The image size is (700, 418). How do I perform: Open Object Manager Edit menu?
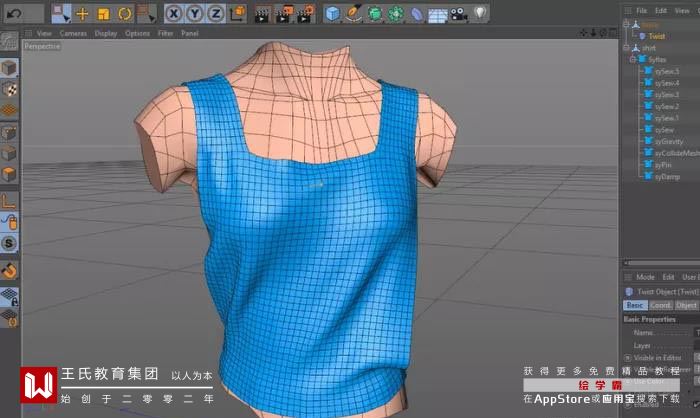point(661,11)
